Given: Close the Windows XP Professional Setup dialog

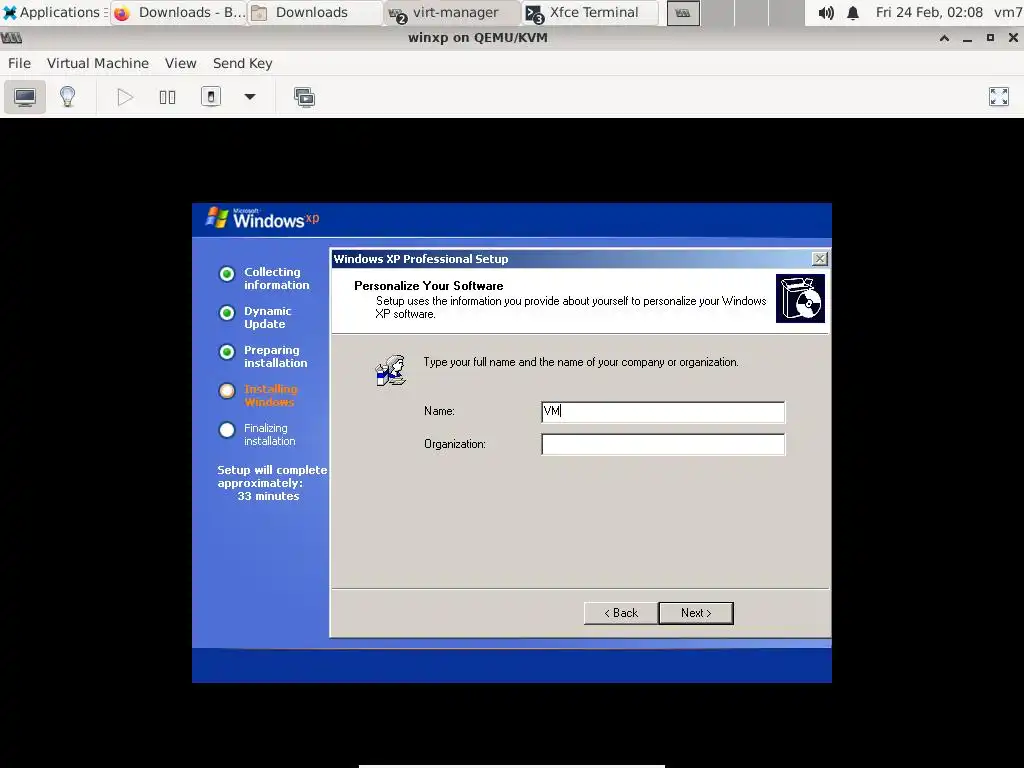Looking at the screenshot, I should [x=820, y=259].
